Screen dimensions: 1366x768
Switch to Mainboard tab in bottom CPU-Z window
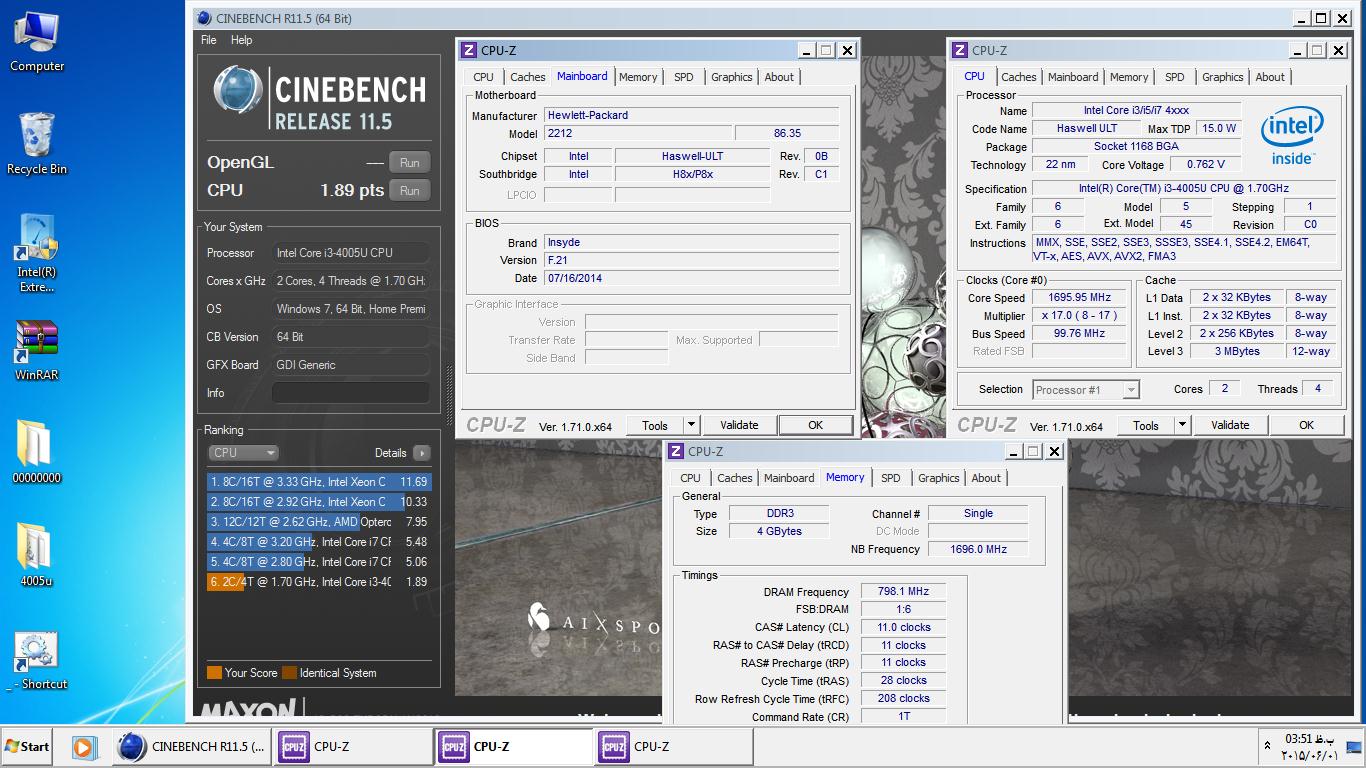(789, 478)
